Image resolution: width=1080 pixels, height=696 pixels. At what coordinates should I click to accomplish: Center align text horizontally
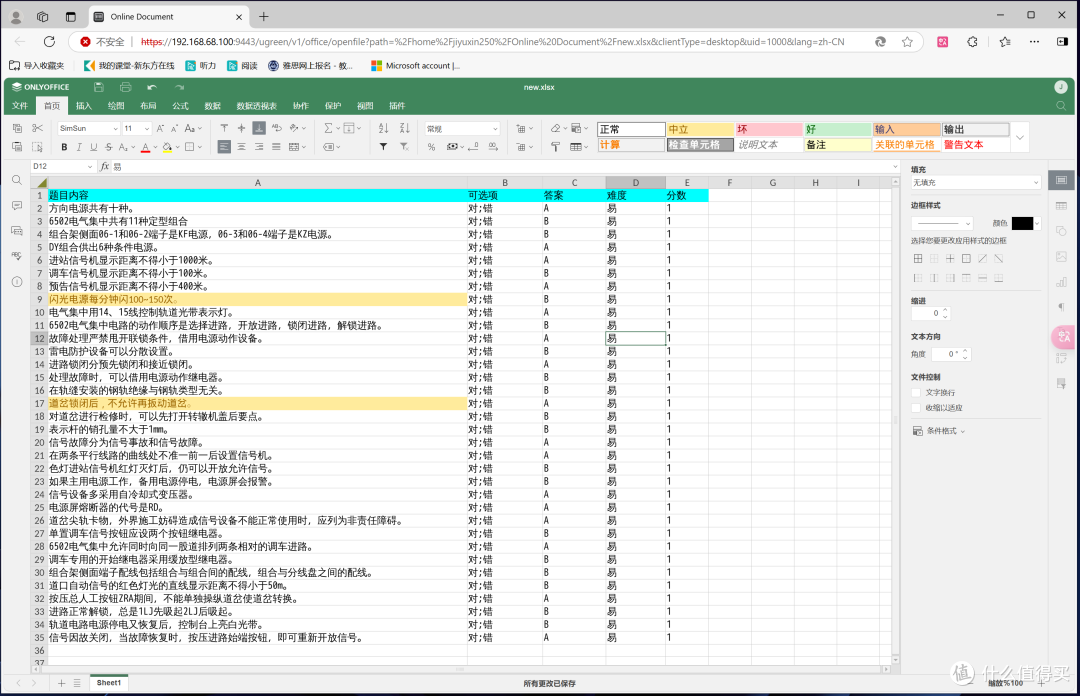[241, 147]
